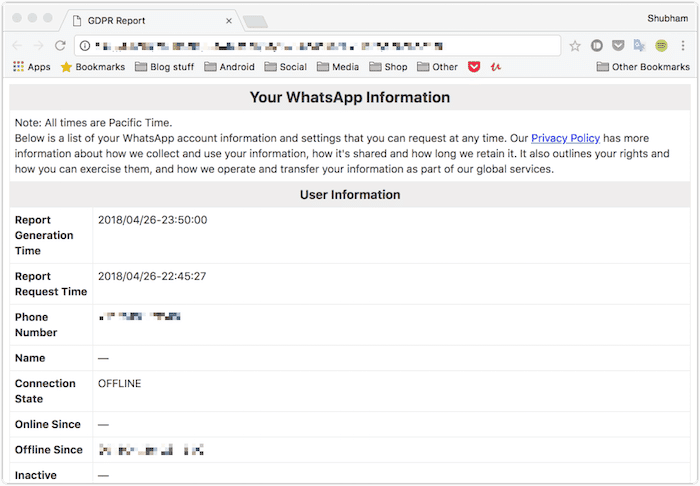This screenshot has height=486, width=700.
Task: Click the site info icon in address bar
Action: coord(85,46)
